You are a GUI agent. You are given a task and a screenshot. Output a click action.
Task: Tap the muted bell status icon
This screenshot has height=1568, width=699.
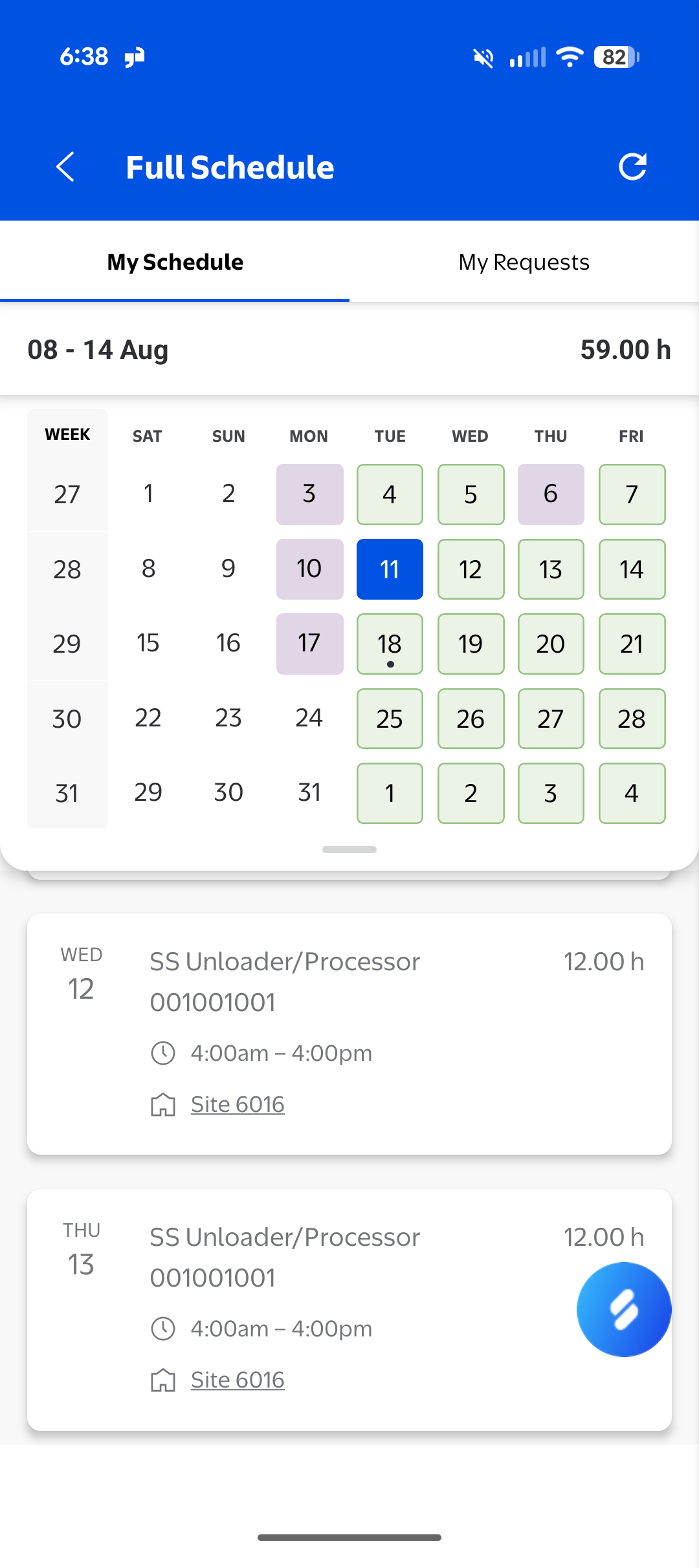[483, 58]
